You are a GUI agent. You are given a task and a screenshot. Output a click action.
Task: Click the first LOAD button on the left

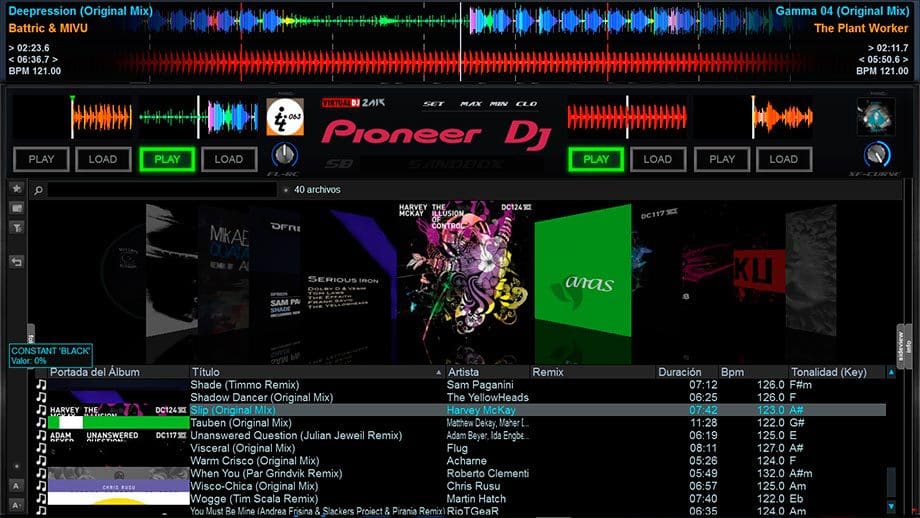click(103, 159)
